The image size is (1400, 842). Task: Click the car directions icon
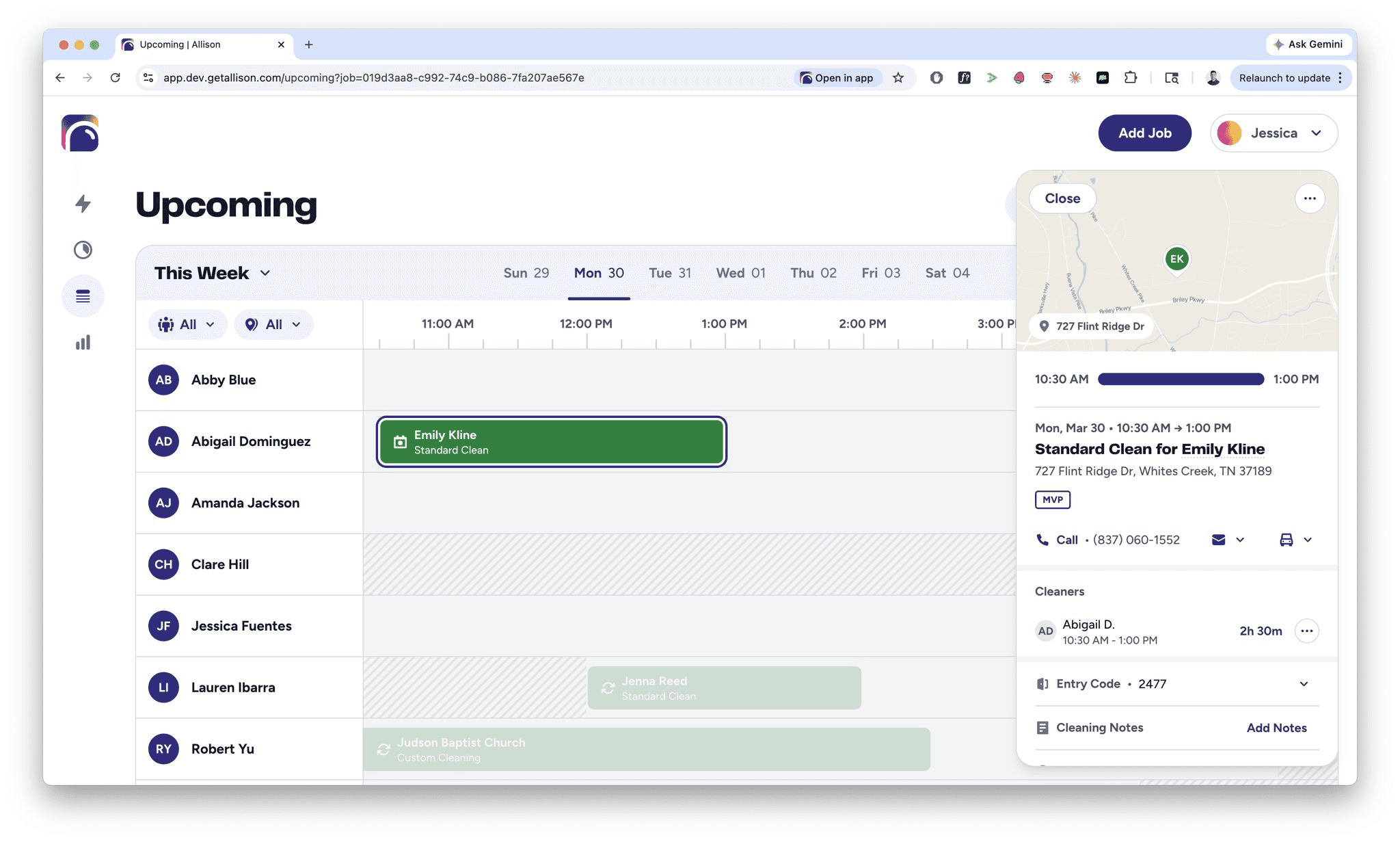click(1286, 540)
